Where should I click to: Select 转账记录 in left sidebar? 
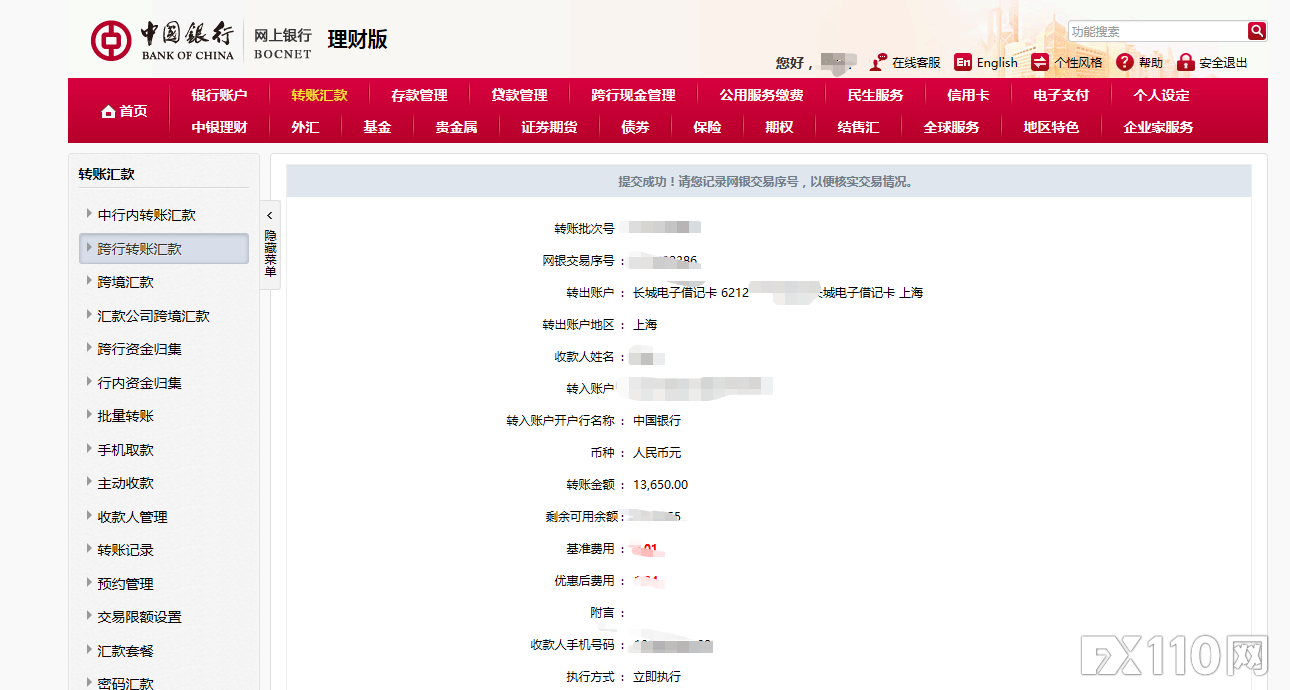pos(125,550)
